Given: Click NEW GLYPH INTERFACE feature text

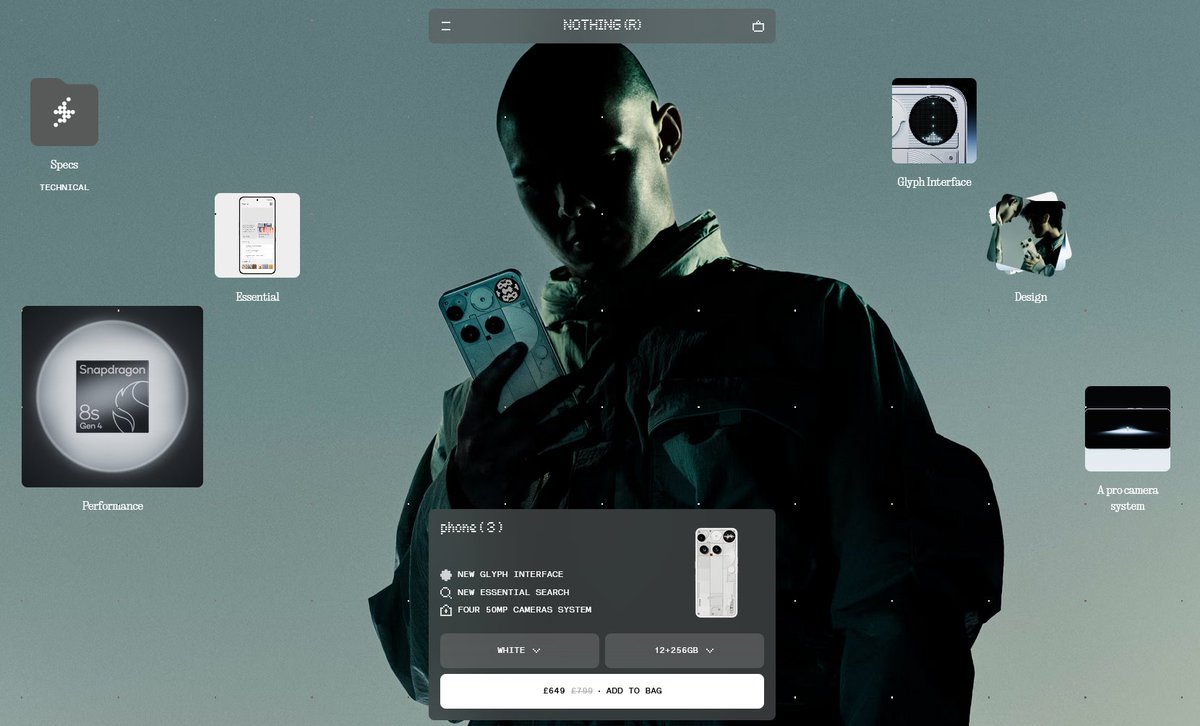Looking at the screenshot, I should pos(510,575).
